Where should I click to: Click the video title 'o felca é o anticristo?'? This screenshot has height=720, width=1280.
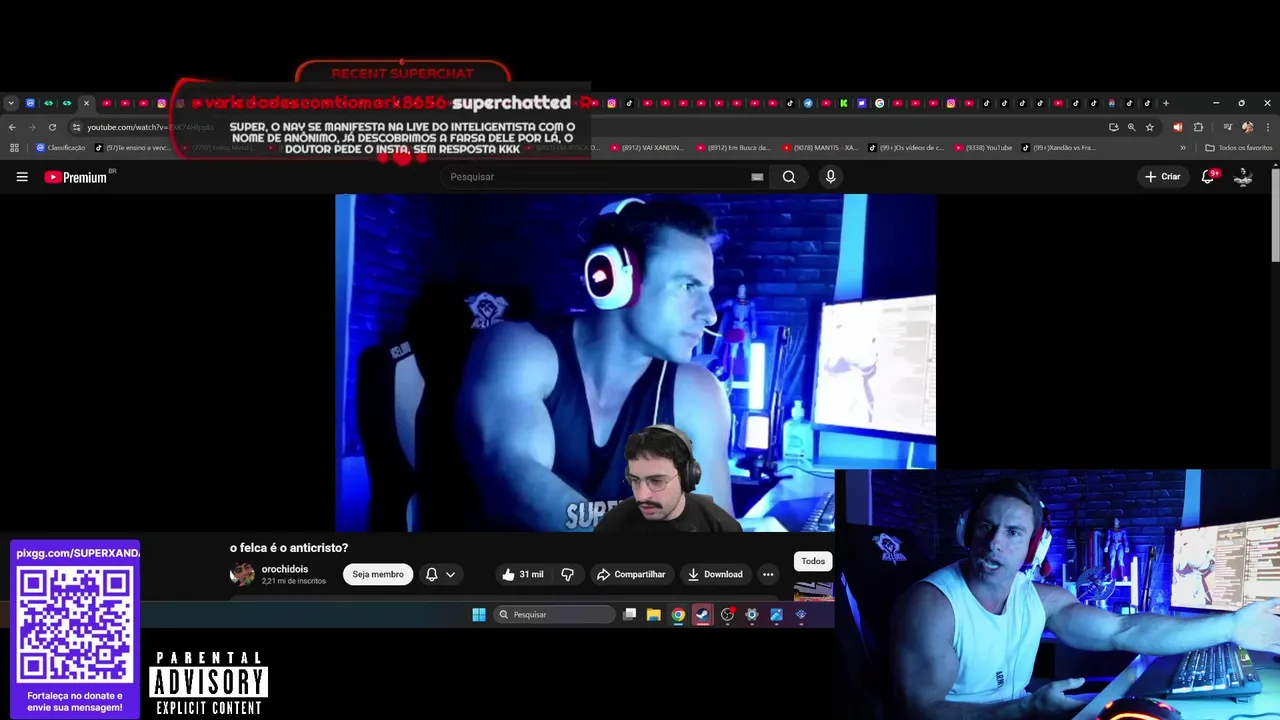click(x=289, y=548)
